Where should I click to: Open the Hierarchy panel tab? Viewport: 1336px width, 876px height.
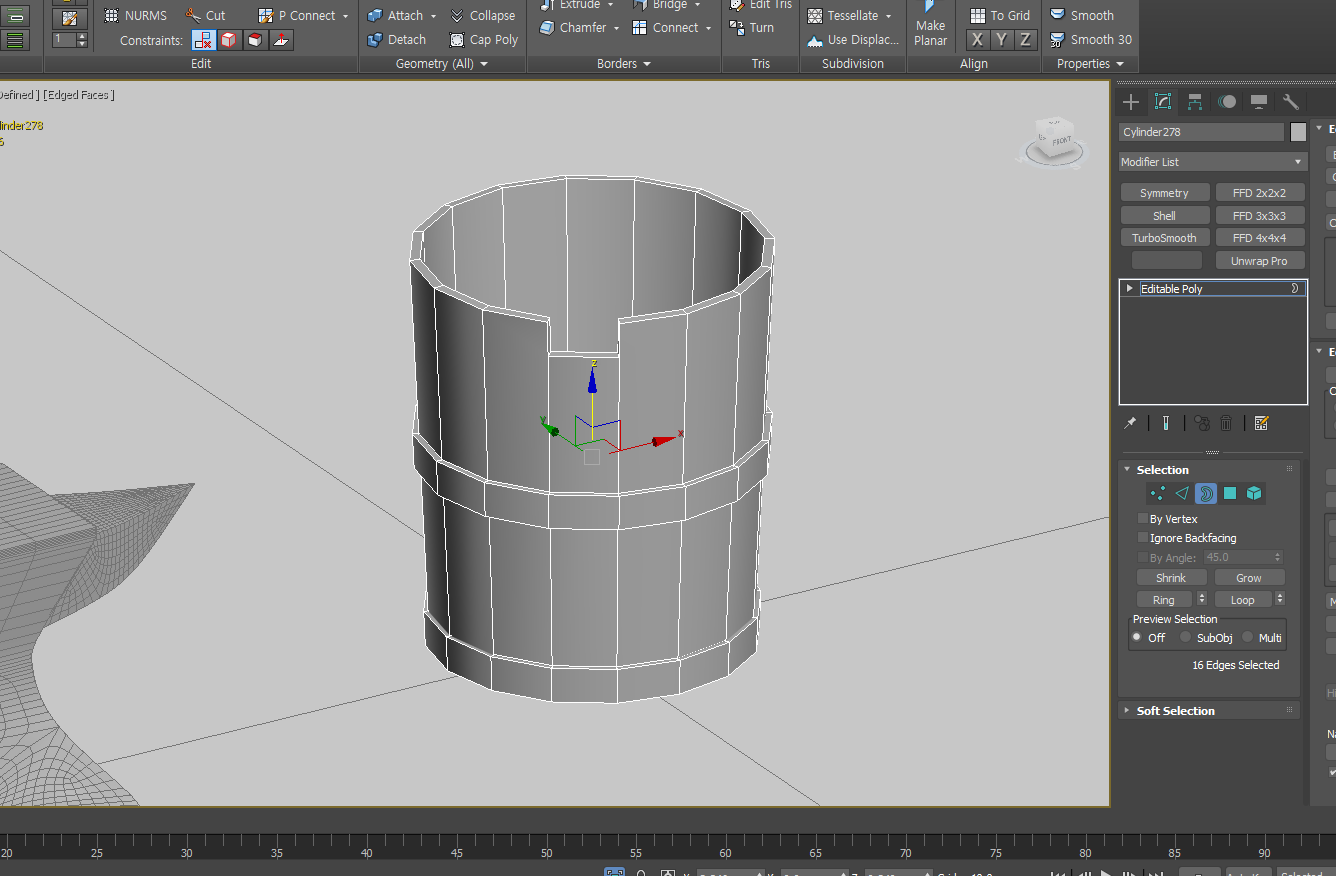(1195, 102)
